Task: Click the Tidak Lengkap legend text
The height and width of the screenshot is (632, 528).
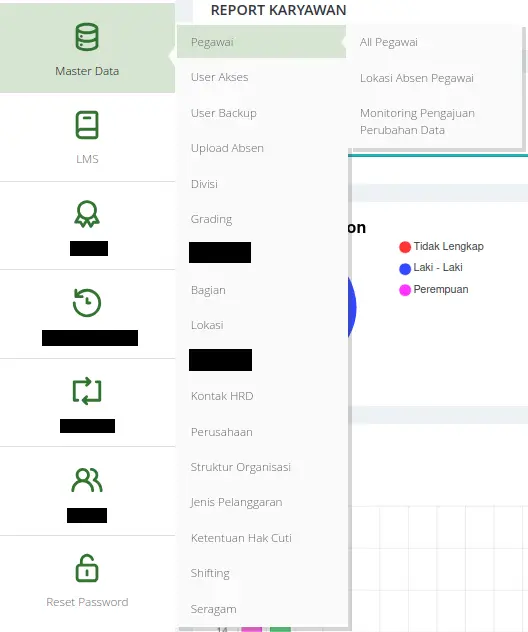Action: pyautogui.click(x=449, y=246)
